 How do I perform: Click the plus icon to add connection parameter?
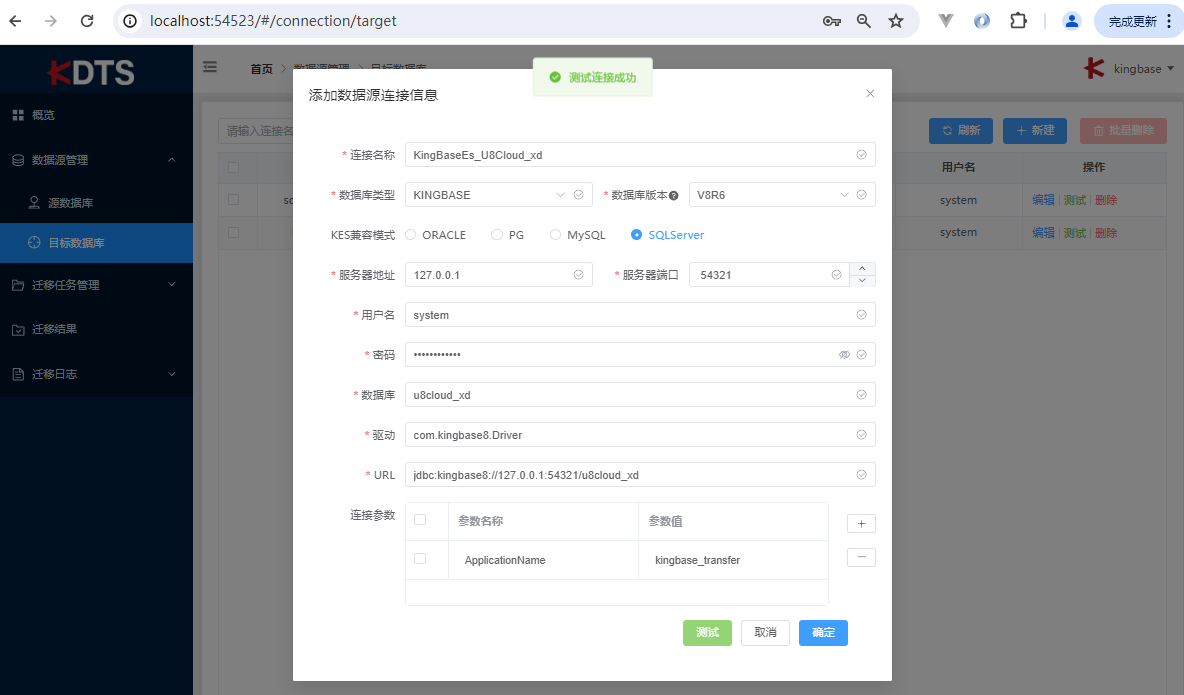[861, 524]
